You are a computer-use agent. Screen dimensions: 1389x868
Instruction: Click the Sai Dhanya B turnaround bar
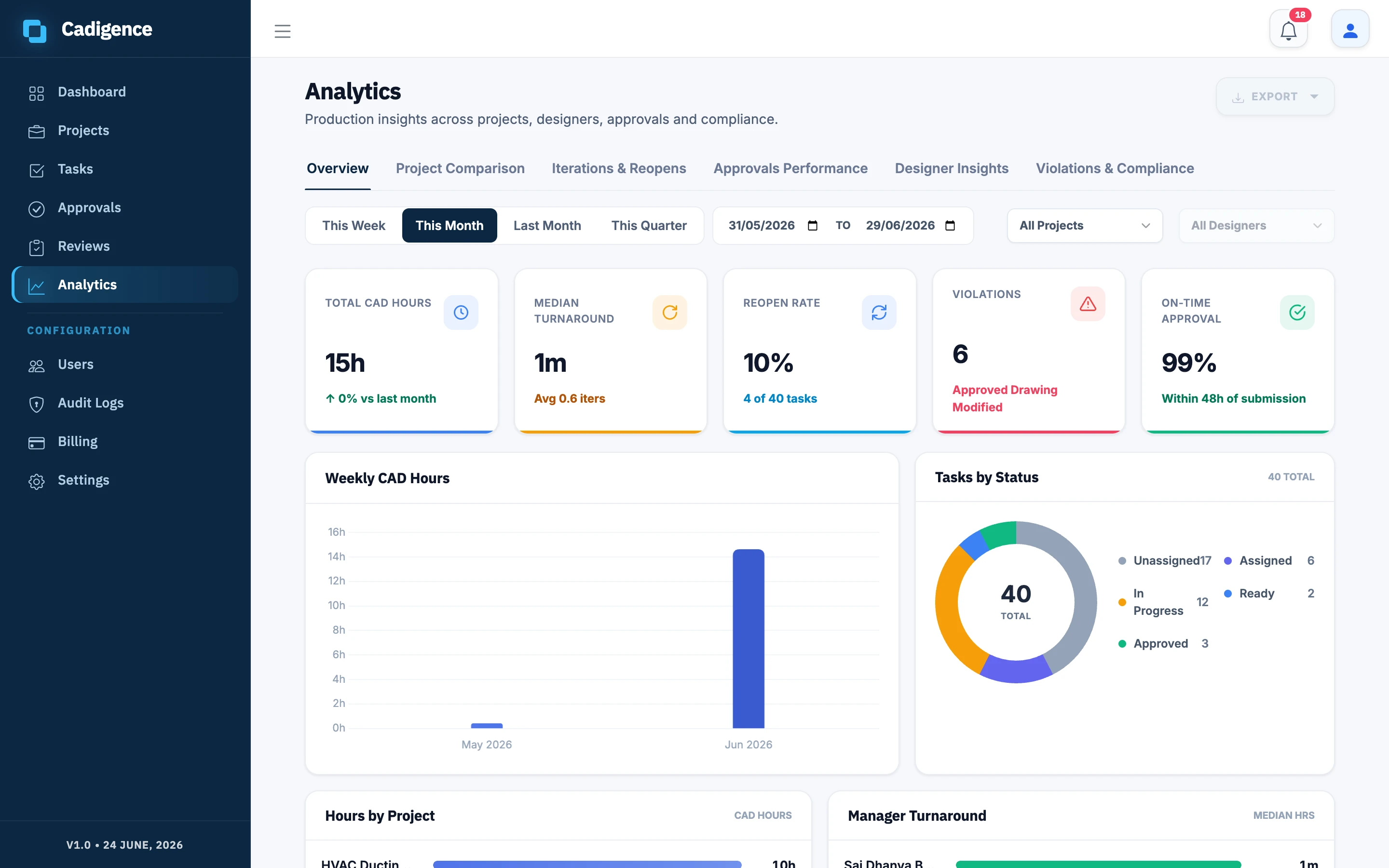(1098, 864)
